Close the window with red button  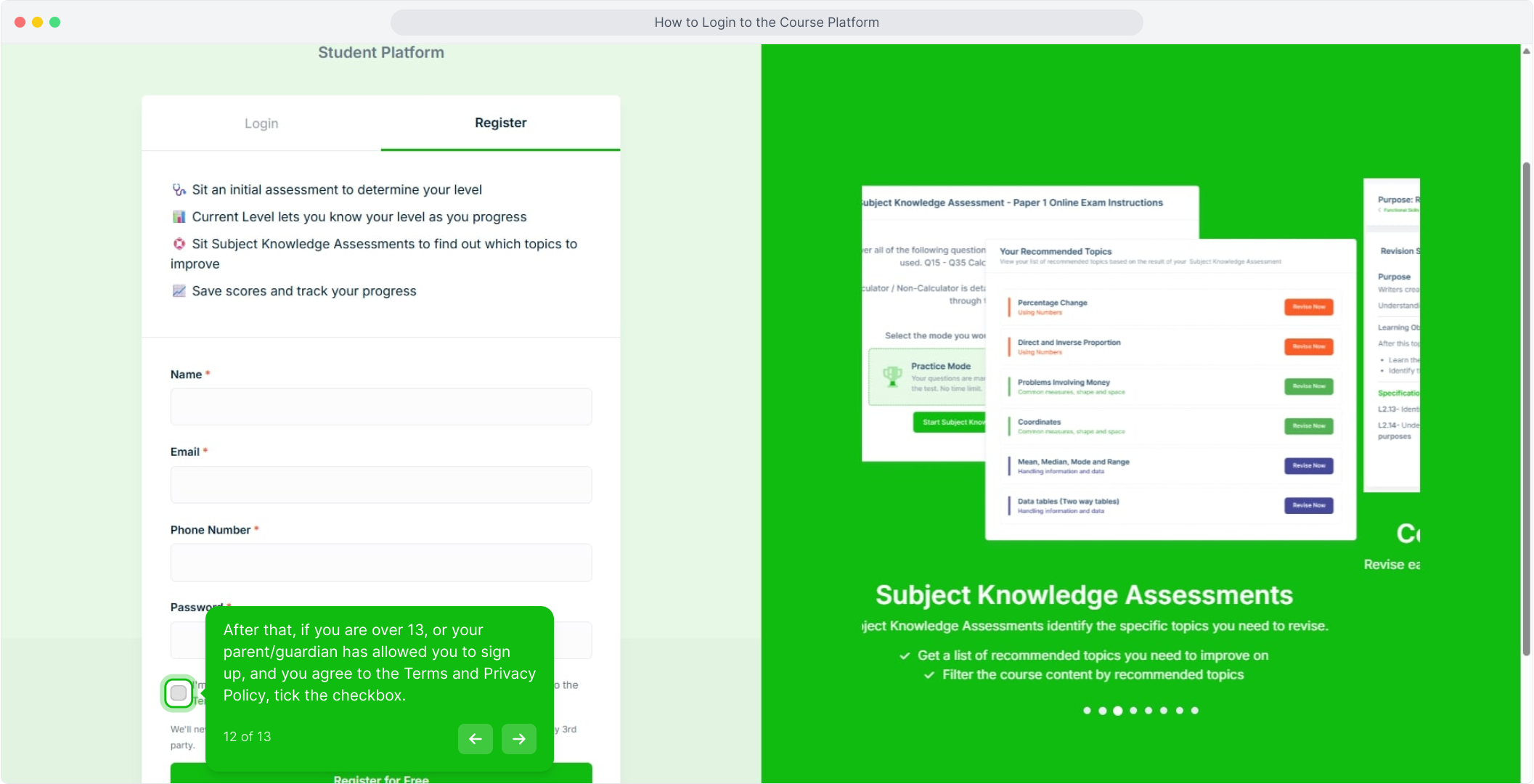[x=20, y=22]
